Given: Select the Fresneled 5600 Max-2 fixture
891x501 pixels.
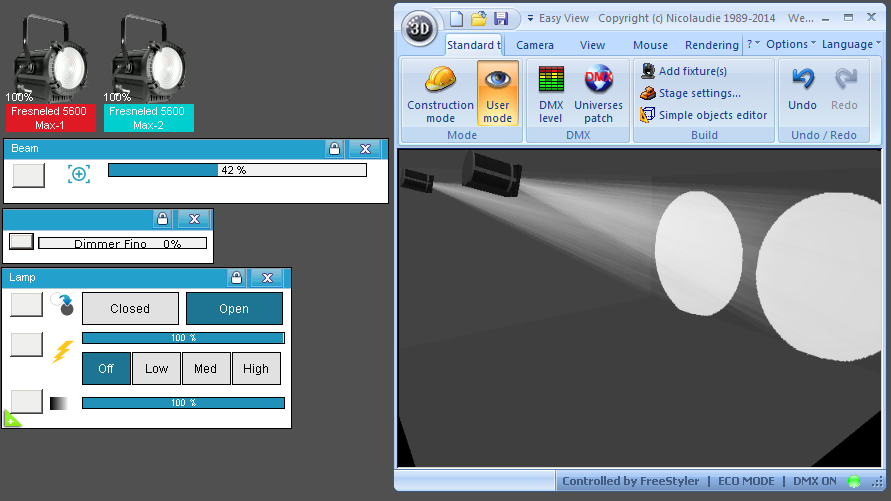Looking at the screenshot, I should 149,74.
